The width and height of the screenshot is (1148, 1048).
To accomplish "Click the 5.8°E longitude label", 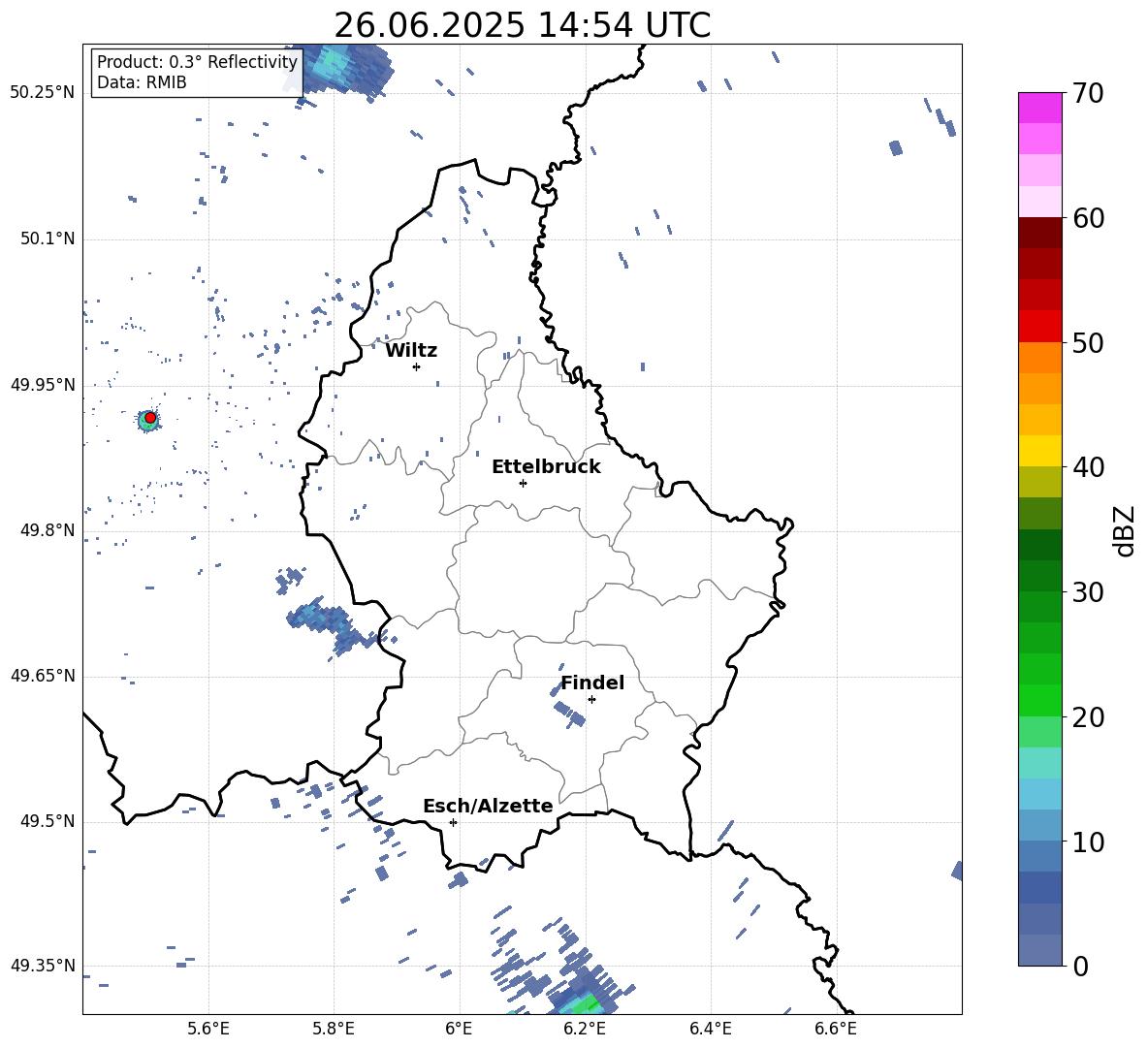I will click(334, 1029).
